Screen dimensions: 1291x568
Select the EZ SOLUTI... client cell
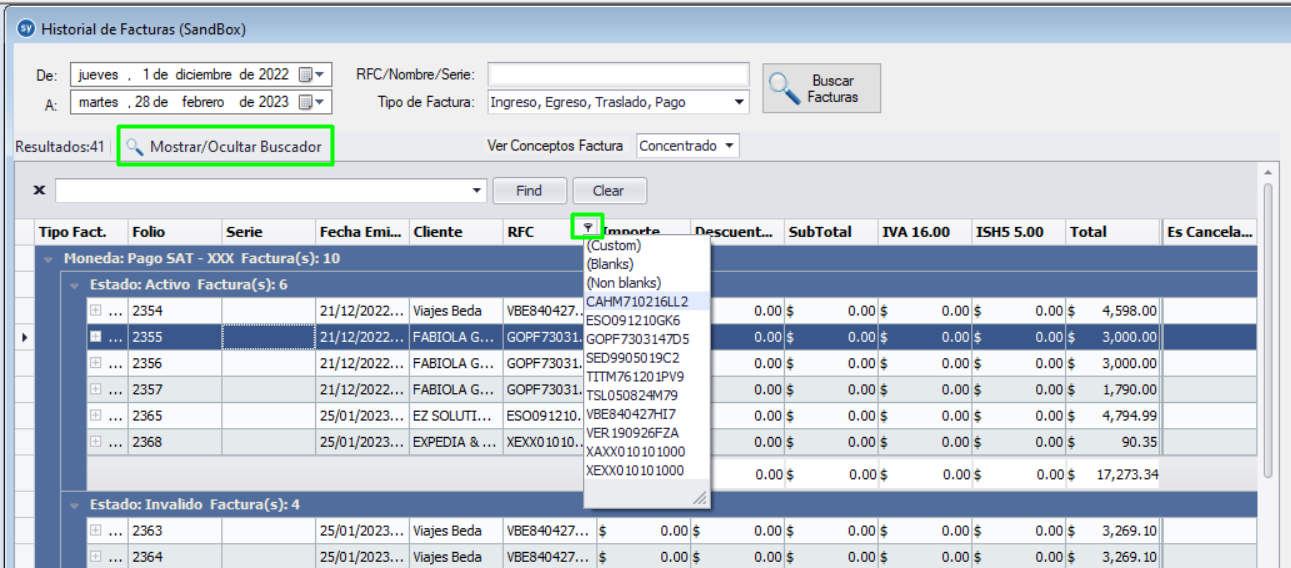(x=456, y=415)
